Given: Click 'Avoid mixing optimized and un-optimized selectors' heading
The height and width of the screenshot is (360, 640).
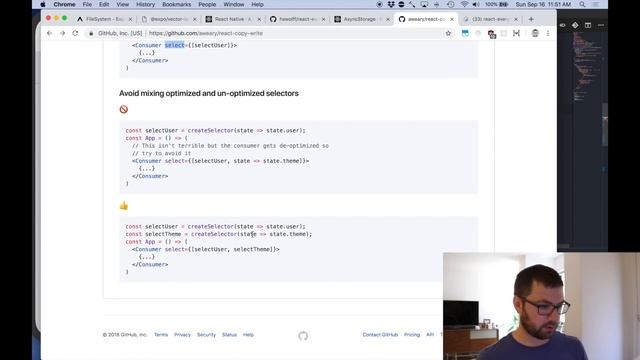Looking at the screenshot, I should click(x=209, y=93).
